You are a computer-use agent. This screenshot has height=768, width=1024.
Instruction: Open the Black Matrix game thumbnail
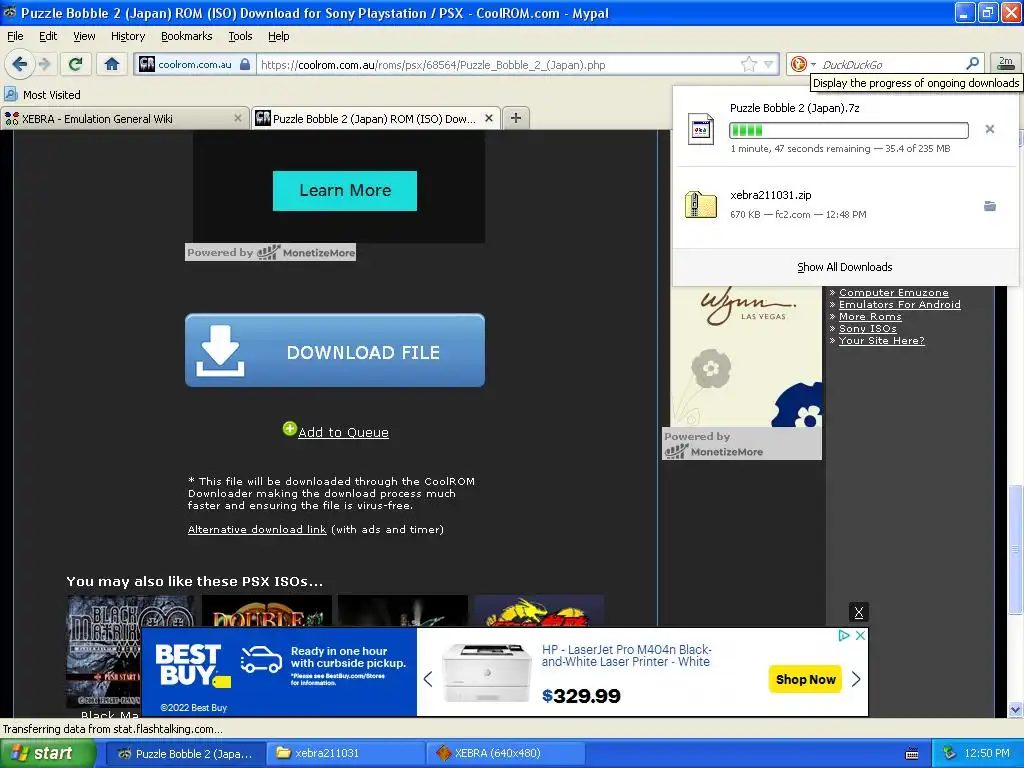tap(103, 653)
